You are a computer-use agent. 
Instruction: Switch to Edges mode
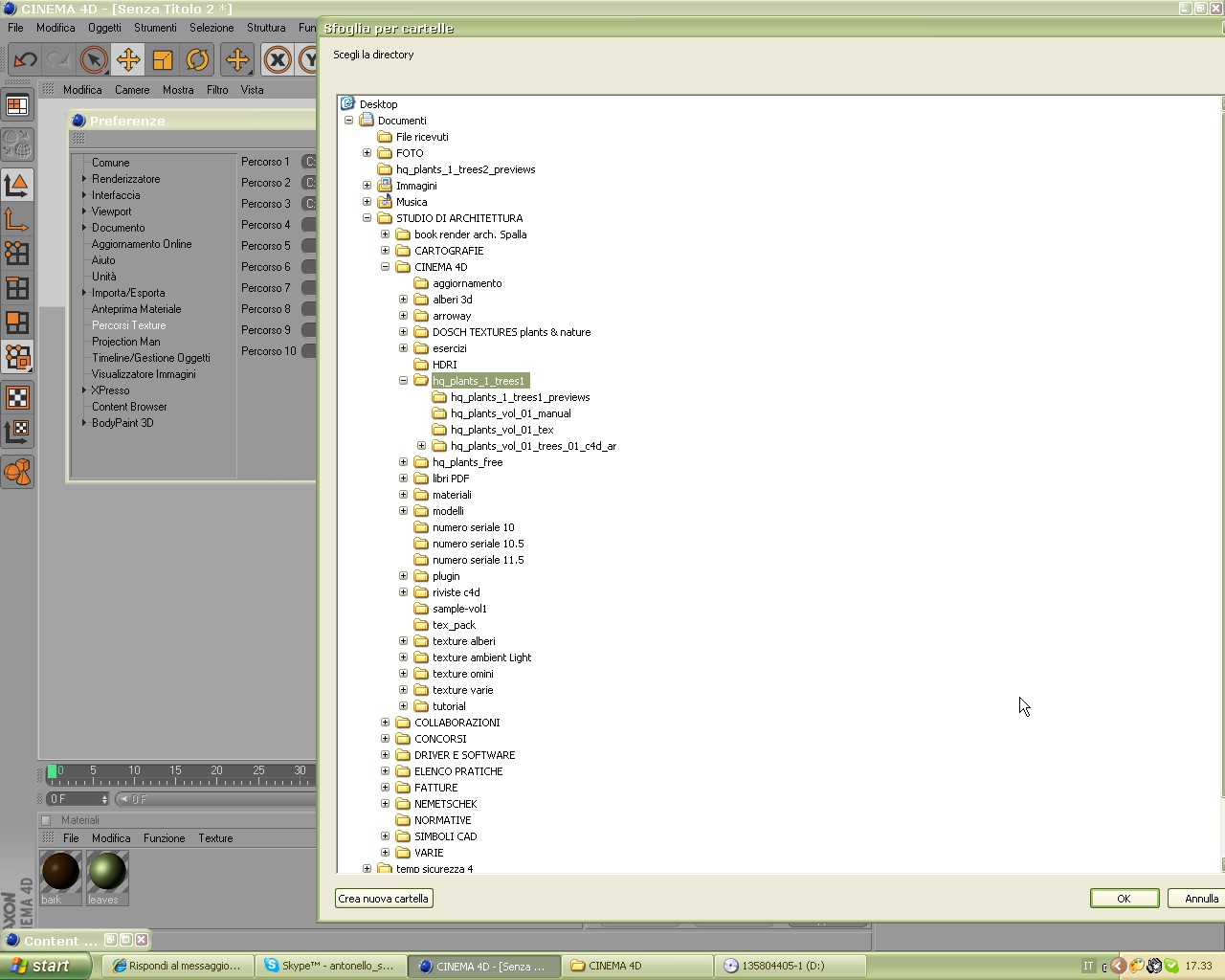(17, 288)
